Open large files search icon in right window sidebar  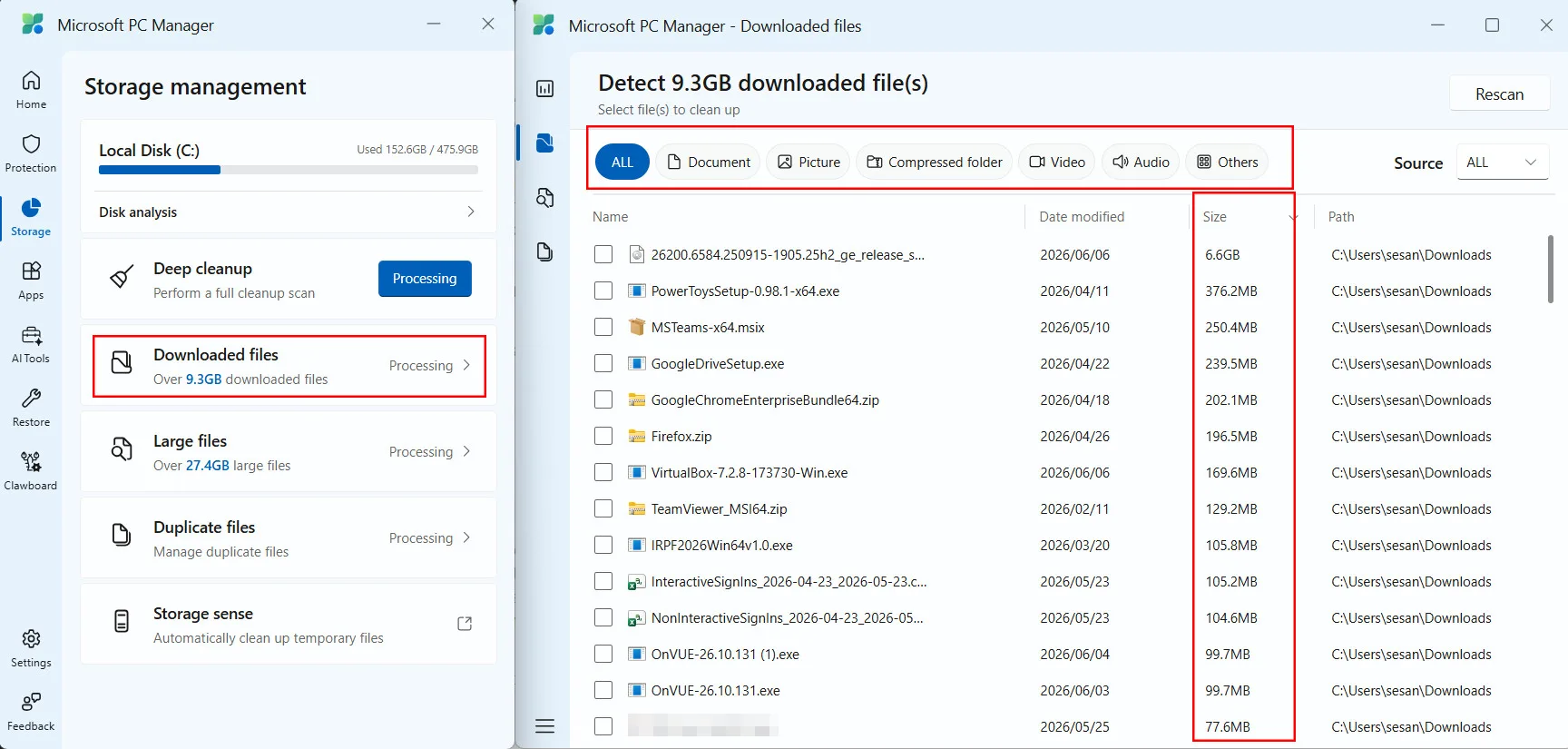[x=544, y=197]
